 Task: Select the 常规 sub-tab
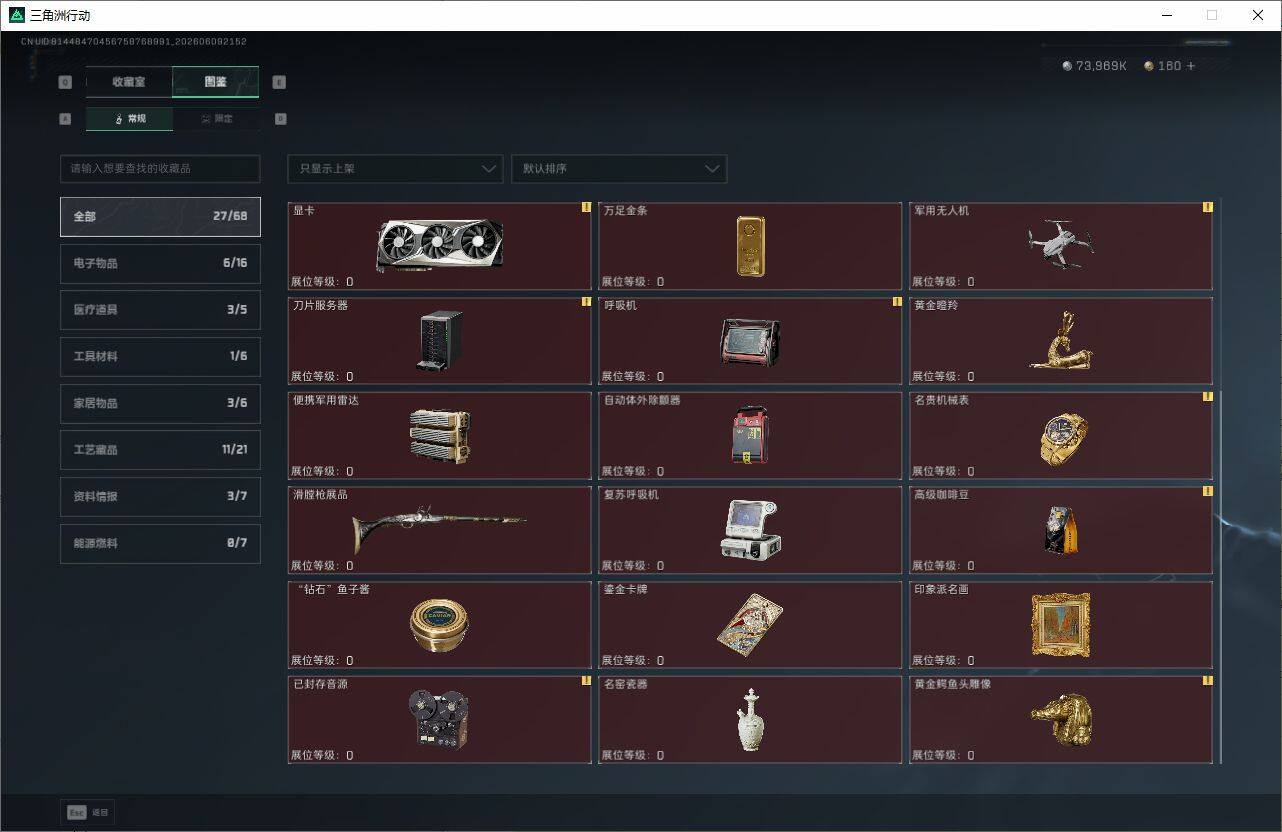tap(129, 118)
